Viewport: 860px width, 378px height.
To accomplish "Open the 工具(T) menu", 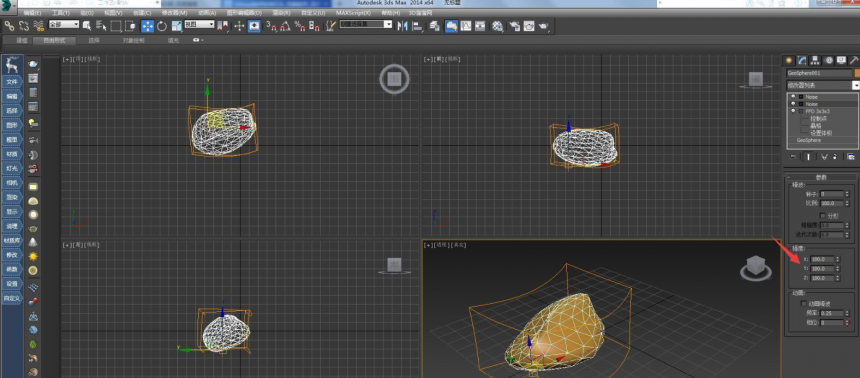I will (60, 12).
